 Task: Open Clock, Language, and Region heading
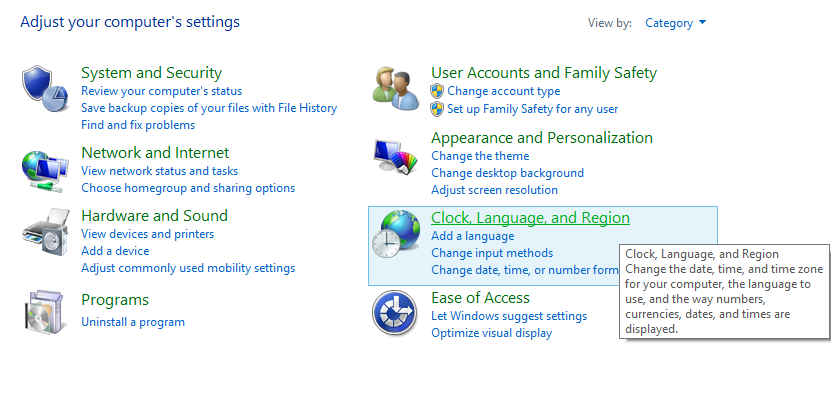(x=530, y=218)
